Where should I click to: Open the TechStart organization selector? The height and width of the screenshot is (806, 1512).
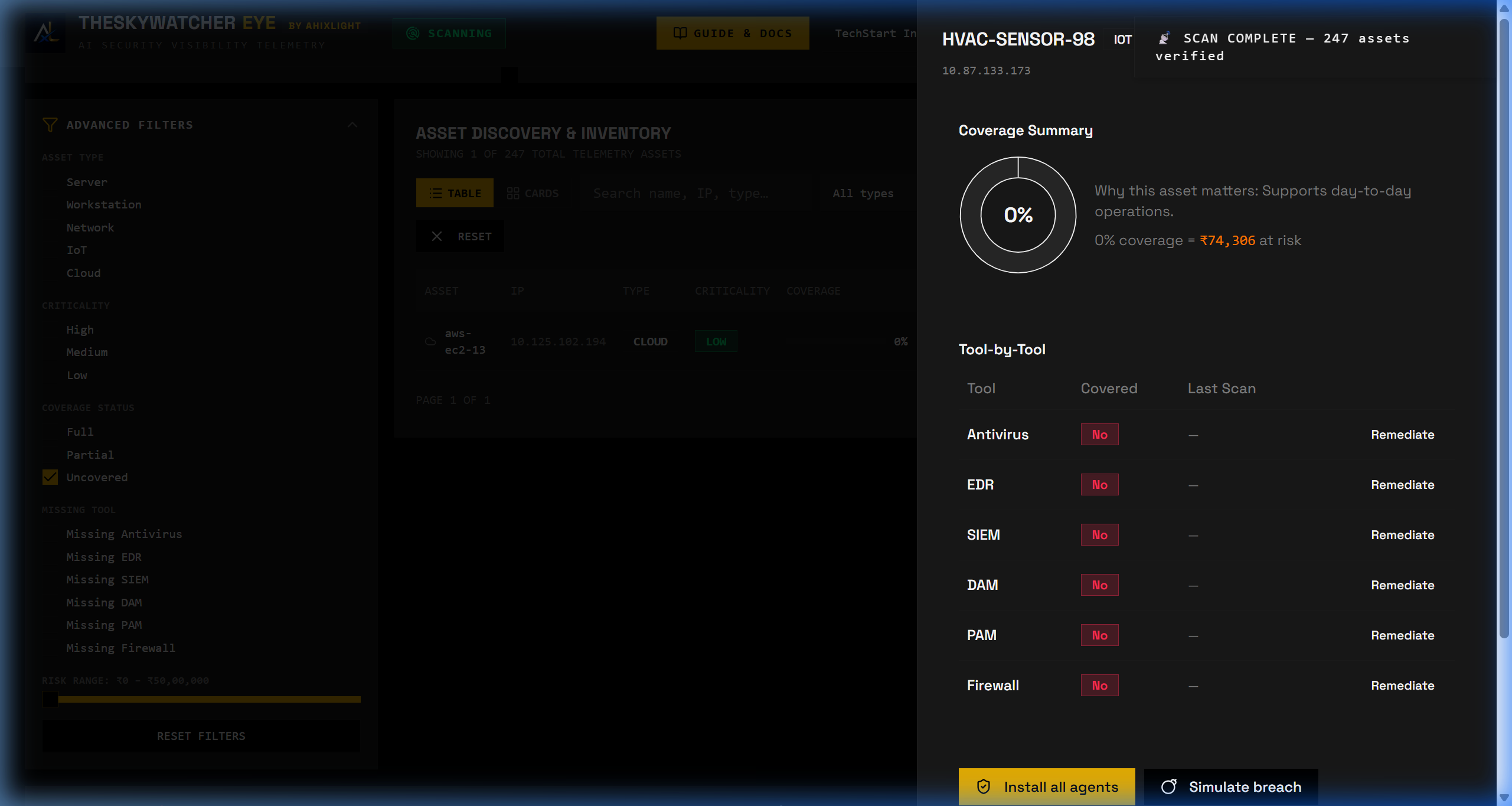point(876,33)
